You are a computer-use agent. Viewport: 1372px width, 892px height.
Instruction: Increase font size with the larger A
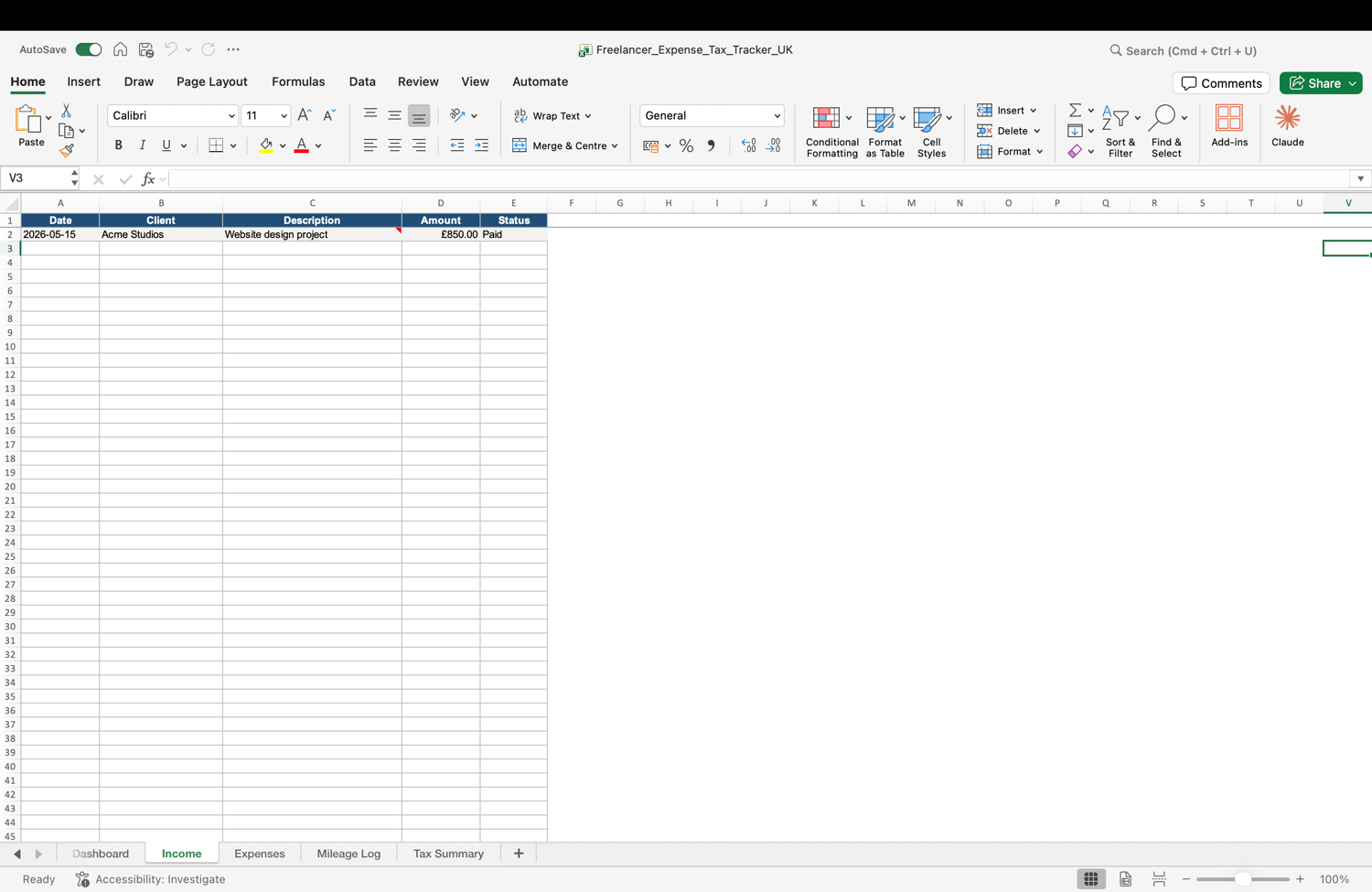click(x=305, y=115)
